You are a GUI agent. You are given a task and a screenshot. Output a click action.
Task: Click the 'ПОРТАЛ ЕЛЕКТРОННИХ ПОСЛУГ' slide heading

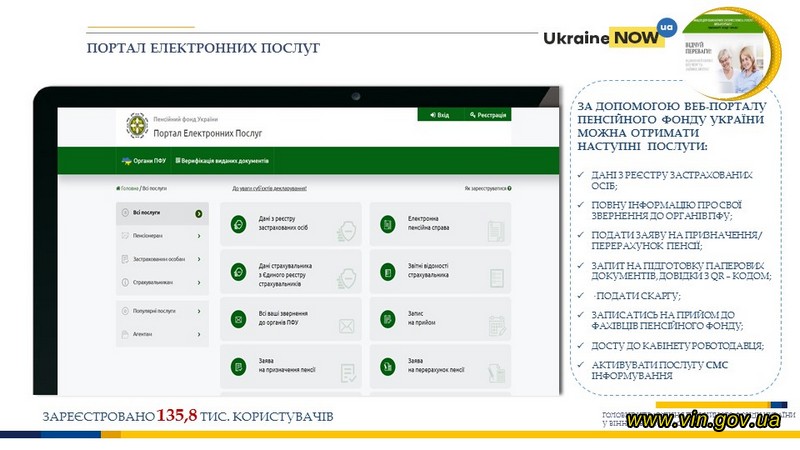[203, 48]
